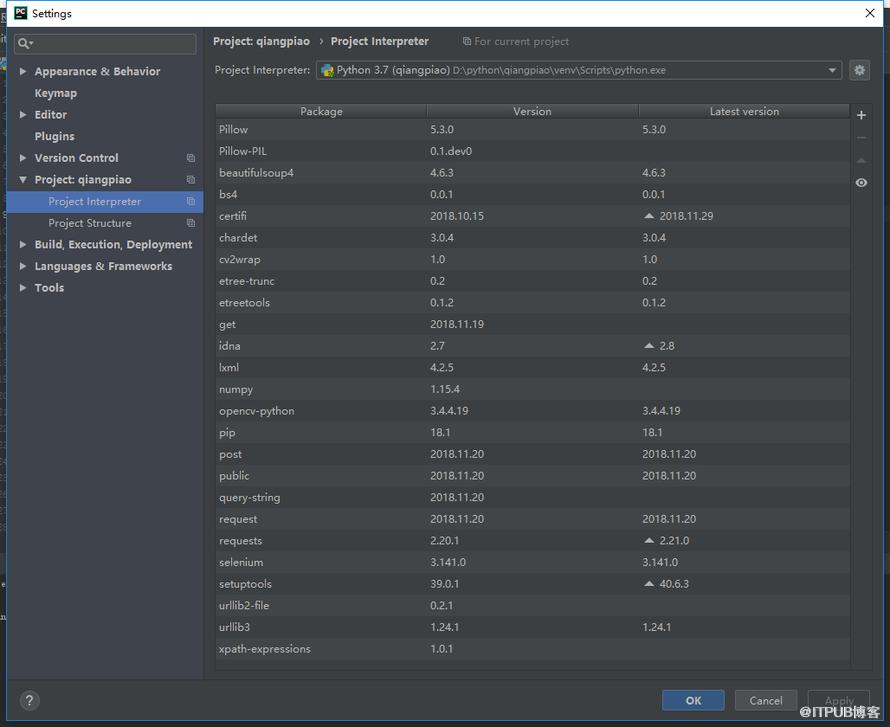Select the lxml package row
890x727 pixels.
[x=532, y=367]
